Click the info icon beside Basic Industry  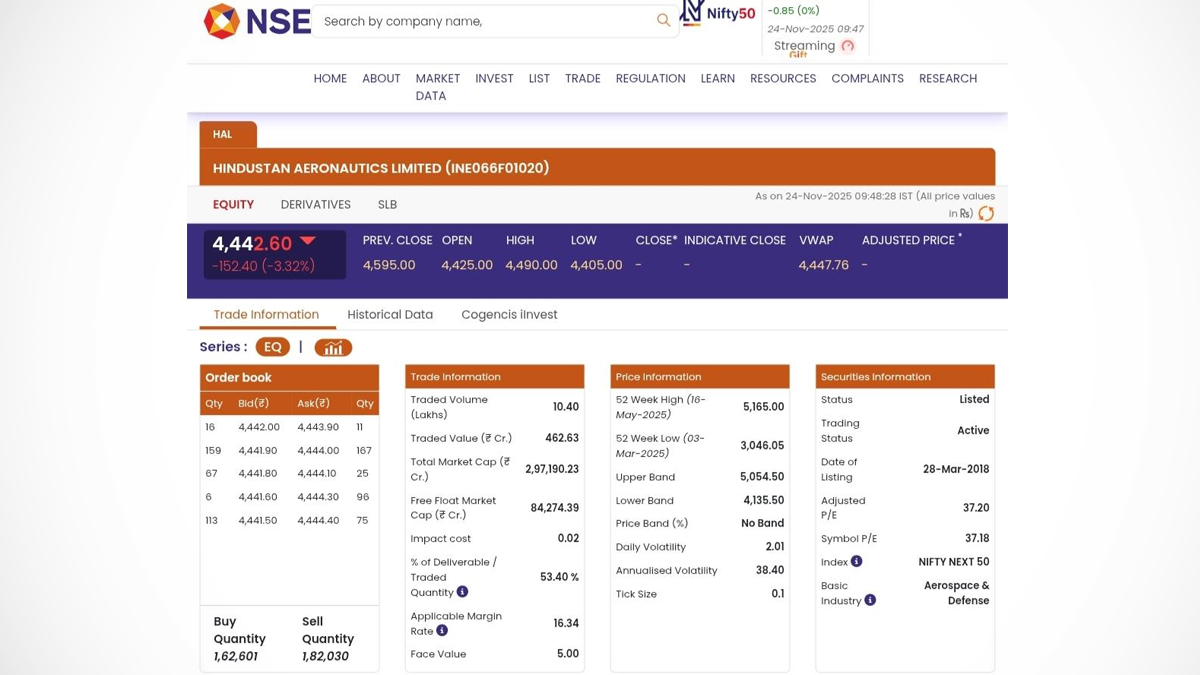870,600
